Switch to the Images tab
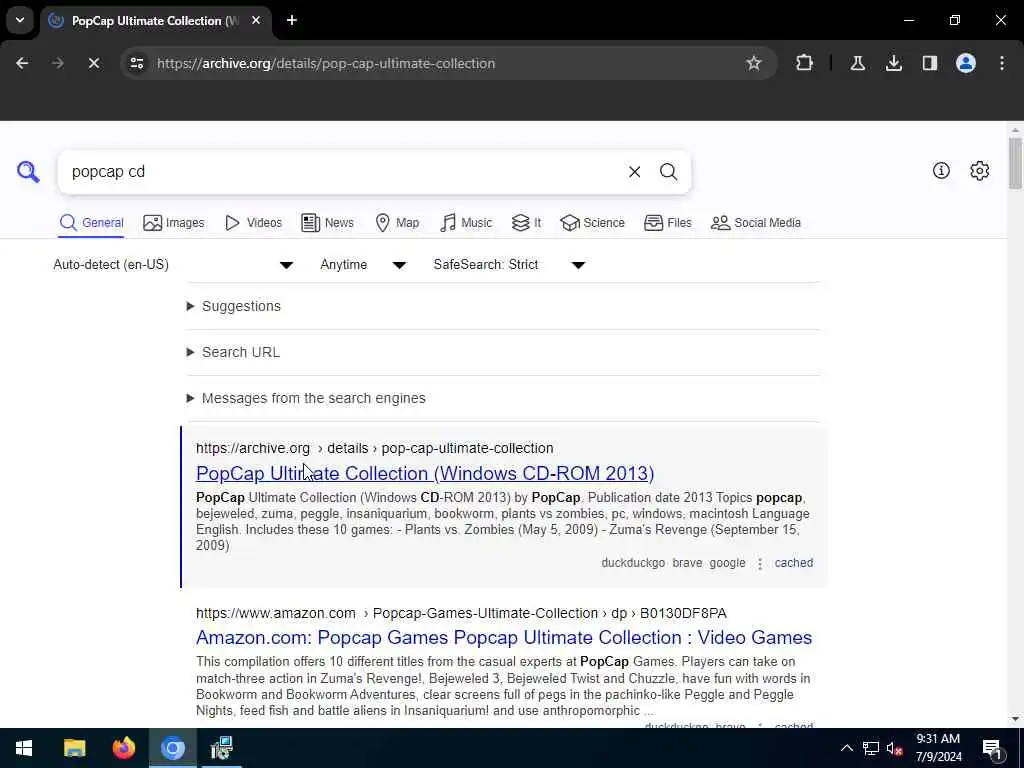The image size is (1024, 768). [174, 223]
